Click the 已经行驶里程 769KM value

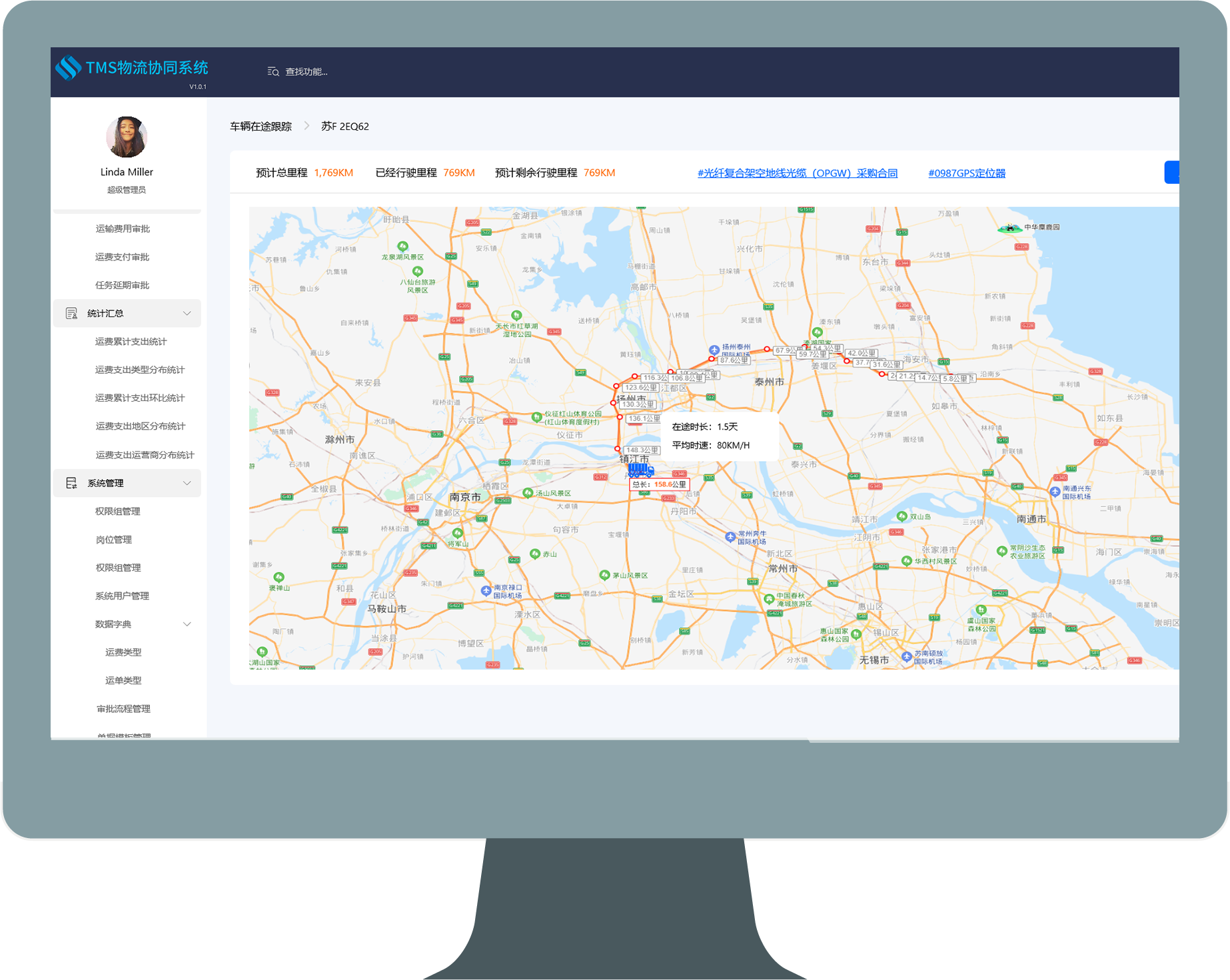[x=459, y=173]
